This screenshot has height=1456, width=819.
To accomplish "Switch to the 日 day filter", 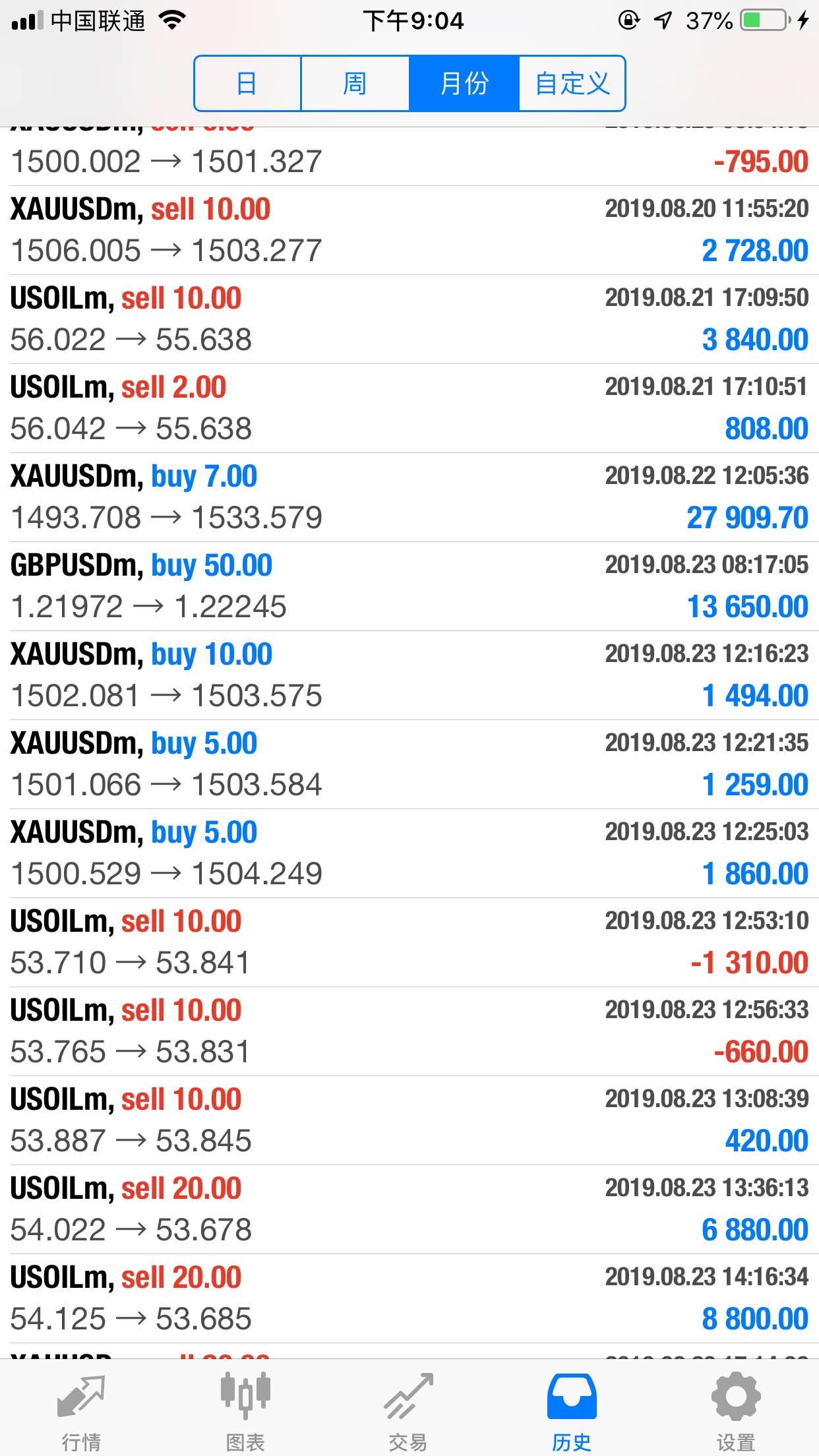I will pyautogui.click(x=247, y=84).
